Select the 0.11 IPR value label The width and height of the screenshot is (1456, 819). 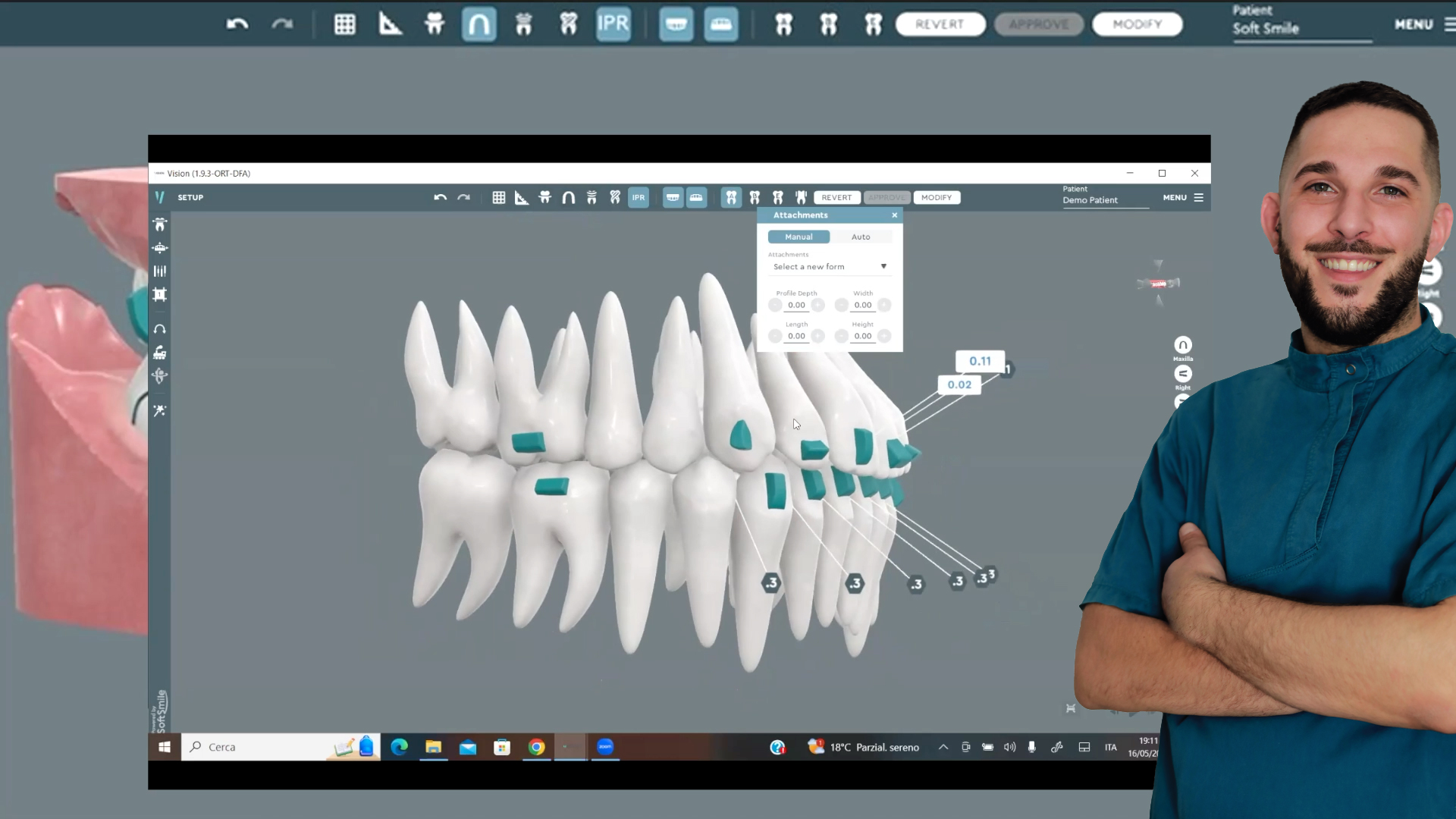pos(980,361)
